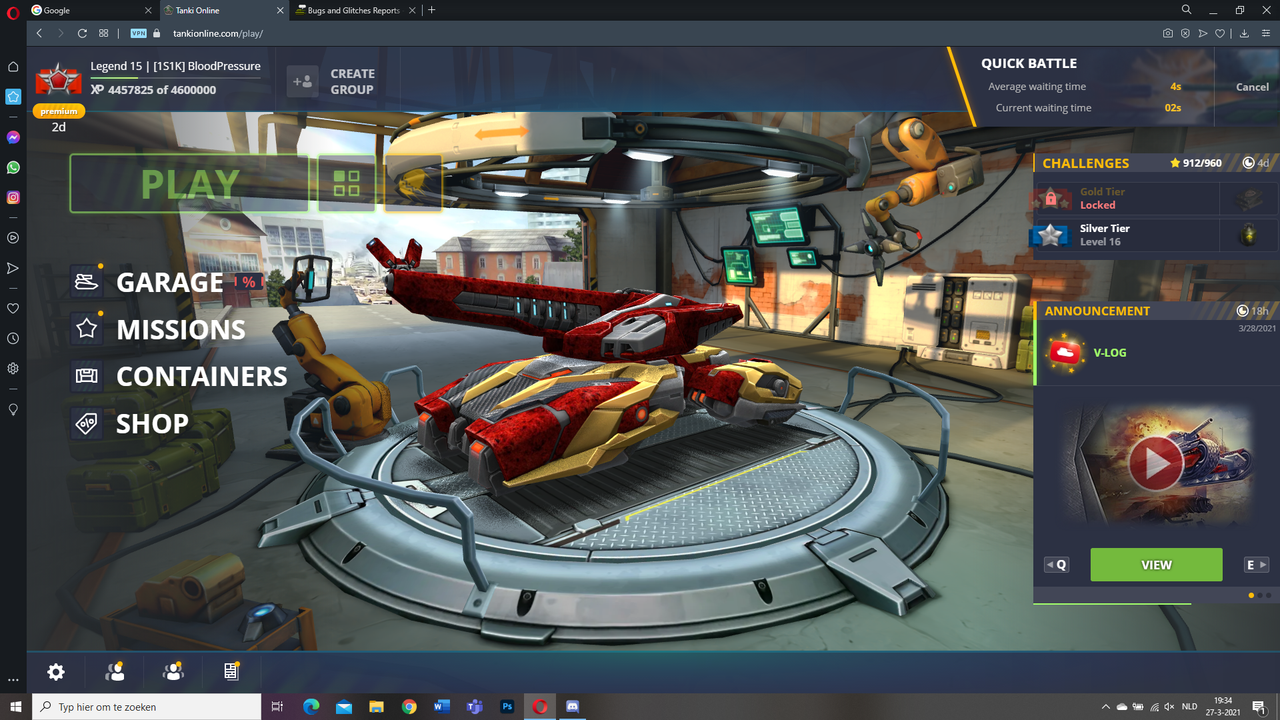Open the GARAGE menu
The image size is (1280, 720).
point(170,283)
